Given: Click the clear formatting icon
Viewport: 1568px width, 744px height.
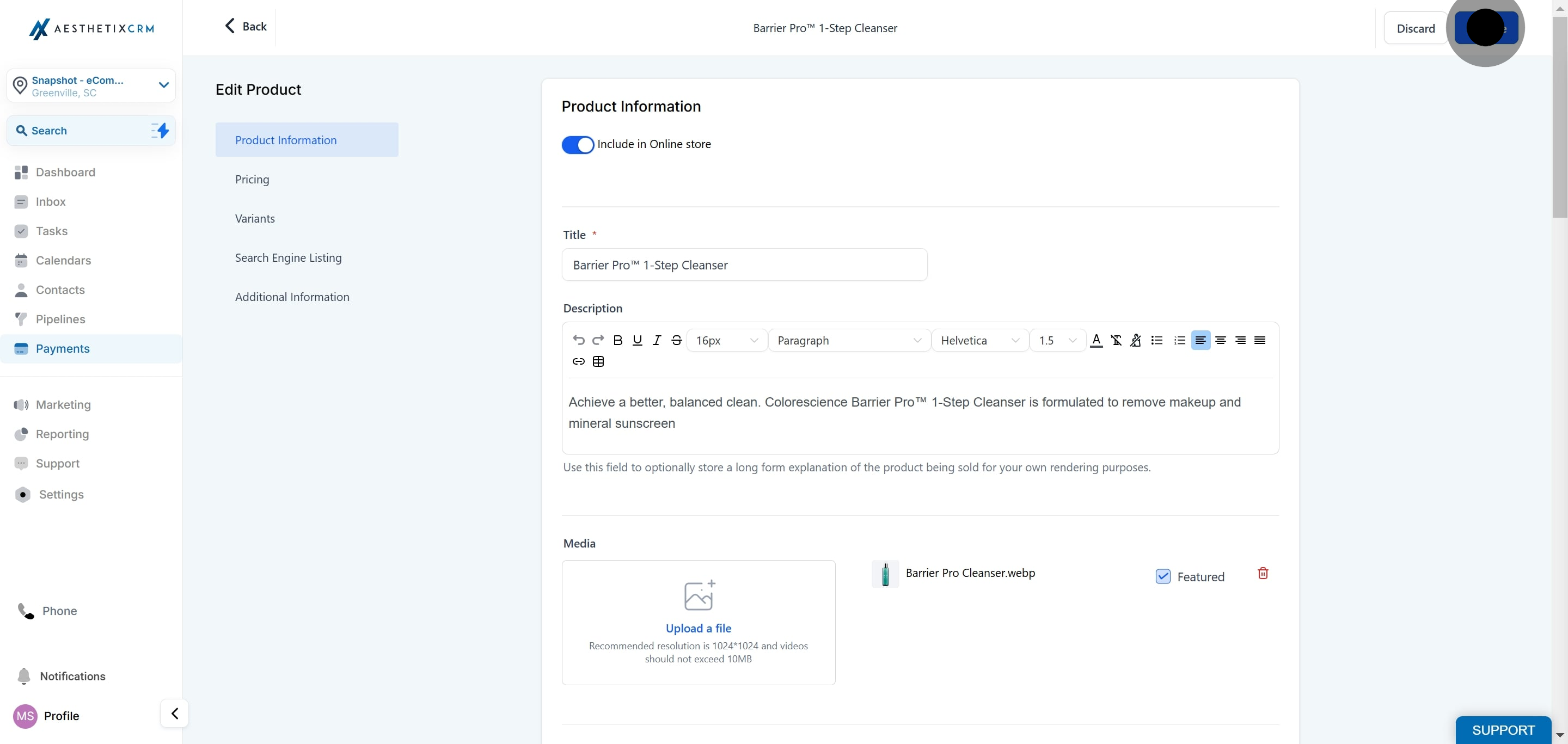Looking at the screenshot, I should pos(1116,340).
